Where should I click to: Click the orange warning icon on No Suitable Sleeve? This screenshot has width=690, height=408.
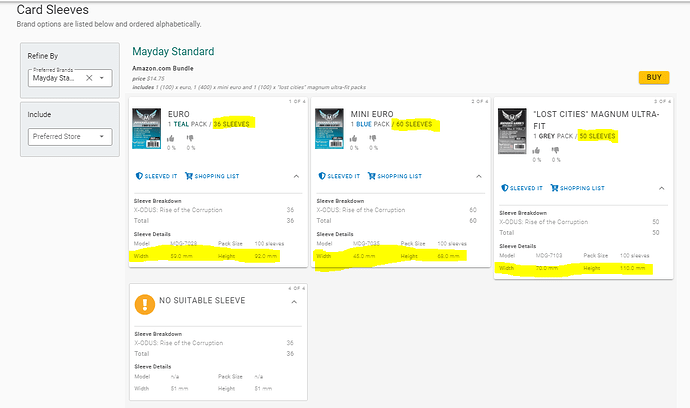[145, 305]
